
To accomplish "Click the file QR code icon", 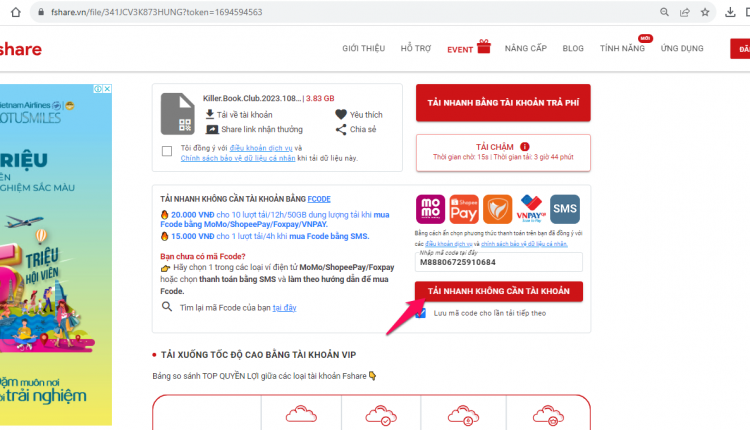I will pos(185,125).
